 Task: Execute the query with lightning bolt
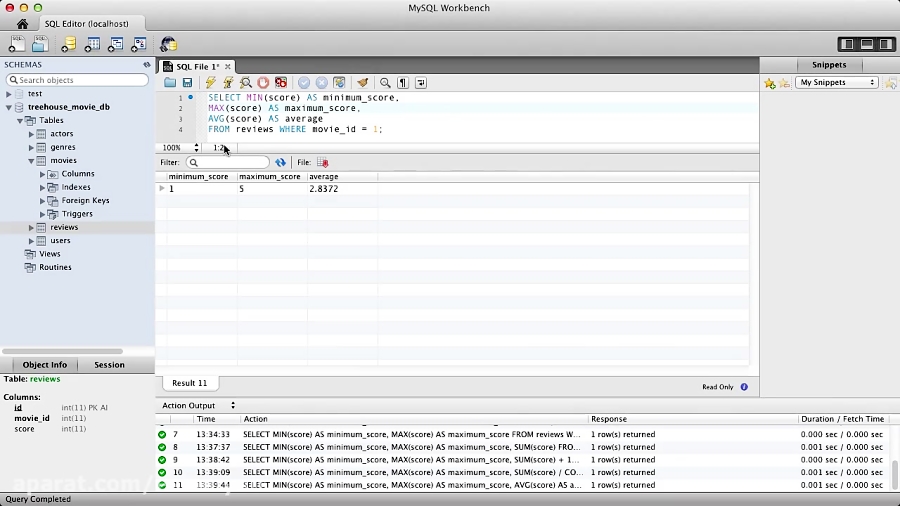(211, 83)
